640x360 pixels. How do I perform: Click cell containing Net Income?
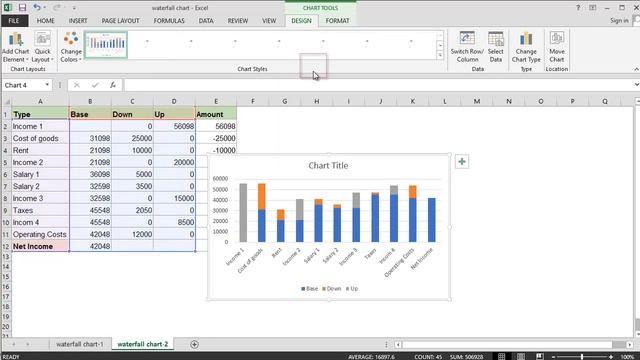tap(40, 247)
